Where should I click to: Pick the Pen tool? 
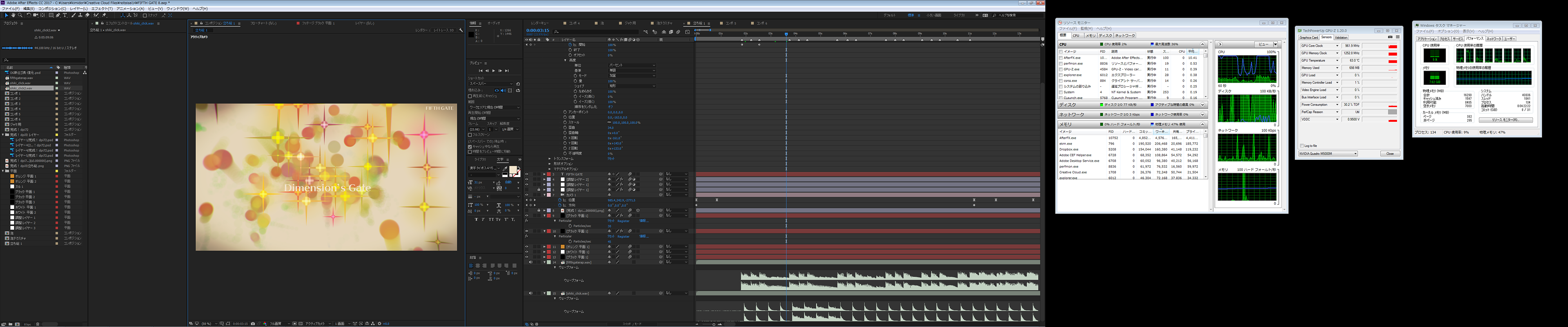(58, 15)
